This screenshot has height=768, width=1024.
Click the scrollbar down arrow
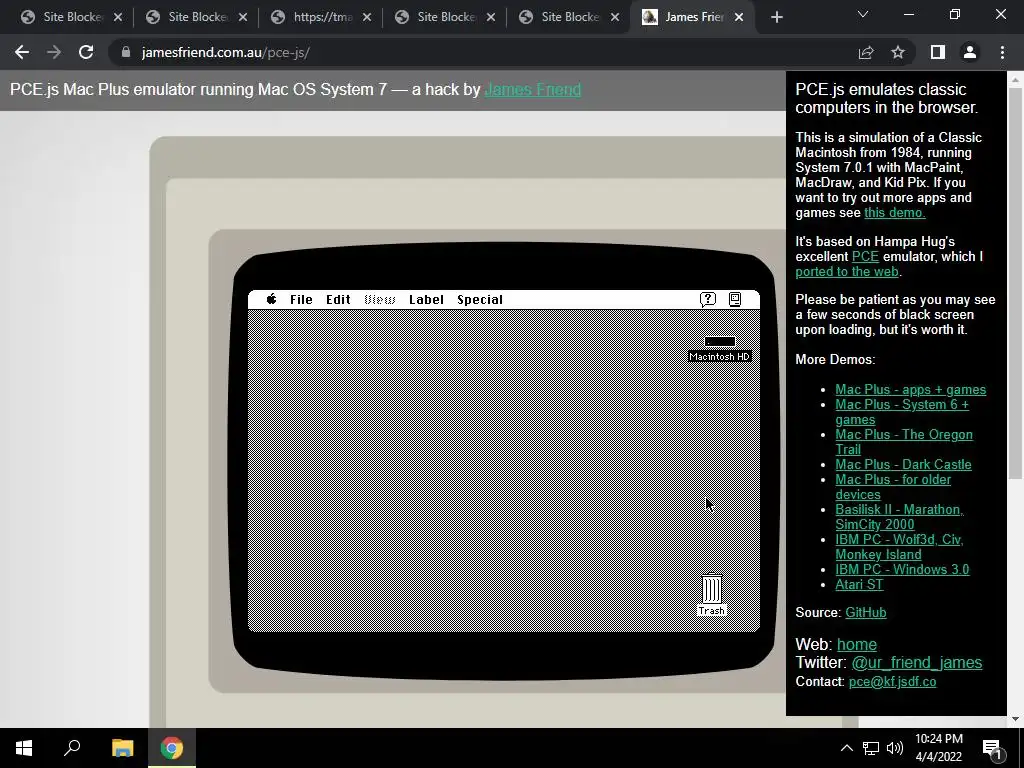(1016, 719)
